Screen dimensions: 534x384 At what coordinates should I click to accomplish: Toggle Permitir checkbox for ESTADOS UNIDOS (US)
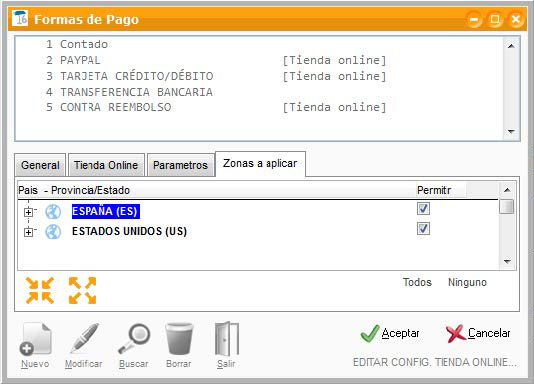point(423,229)
